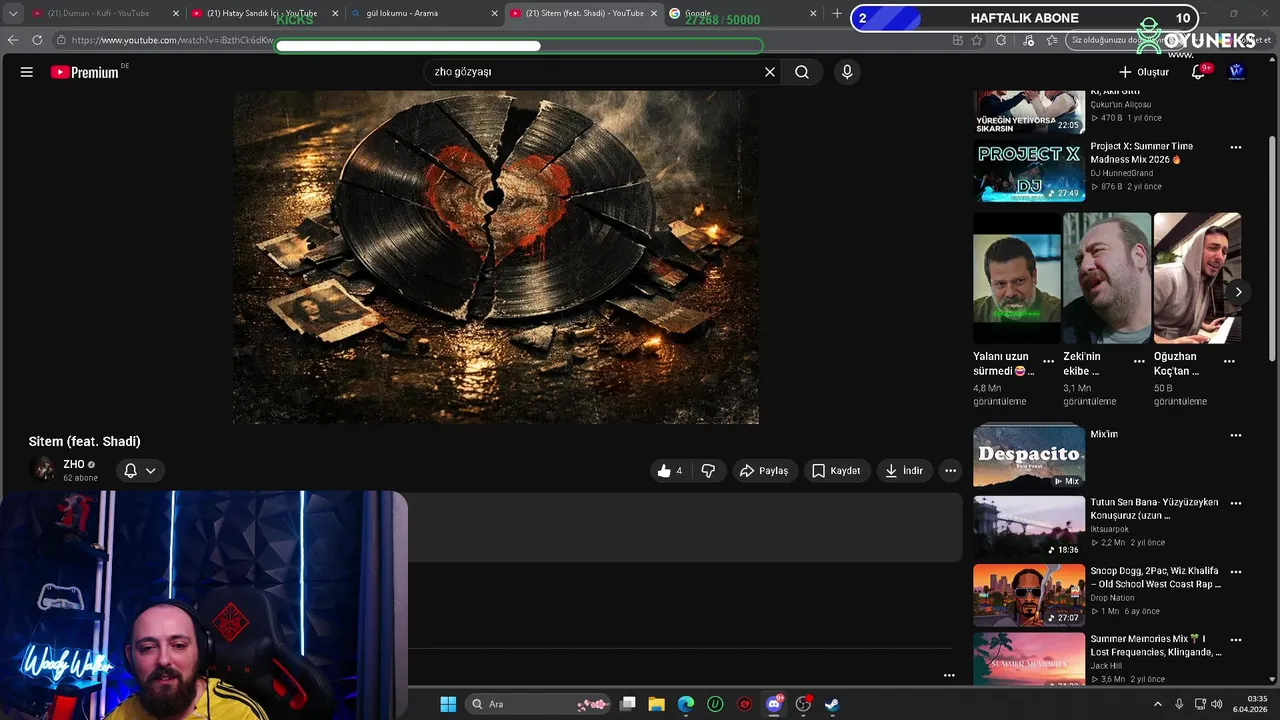Viewport: 1280px width, 720px height.
Task: Close the gül lokumu Arama tab
Action: (x=494, y=13)
